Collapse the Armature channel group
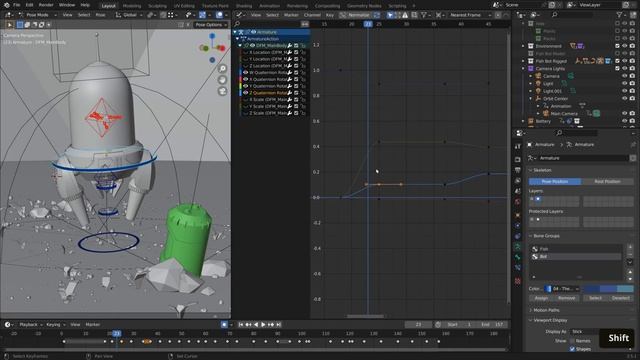 click(236, 32)
